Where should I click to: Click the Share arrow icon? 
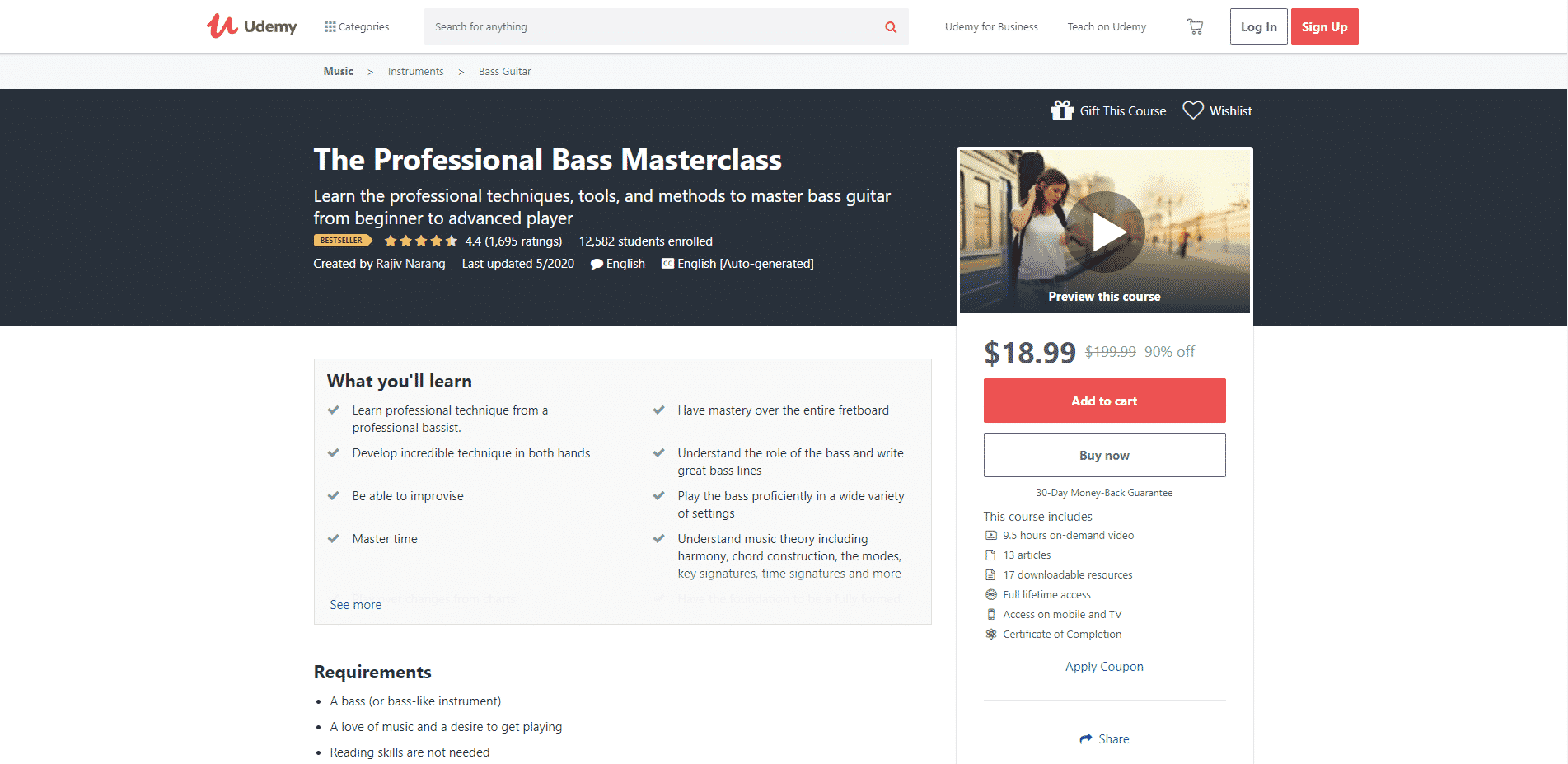point(1086,739)
